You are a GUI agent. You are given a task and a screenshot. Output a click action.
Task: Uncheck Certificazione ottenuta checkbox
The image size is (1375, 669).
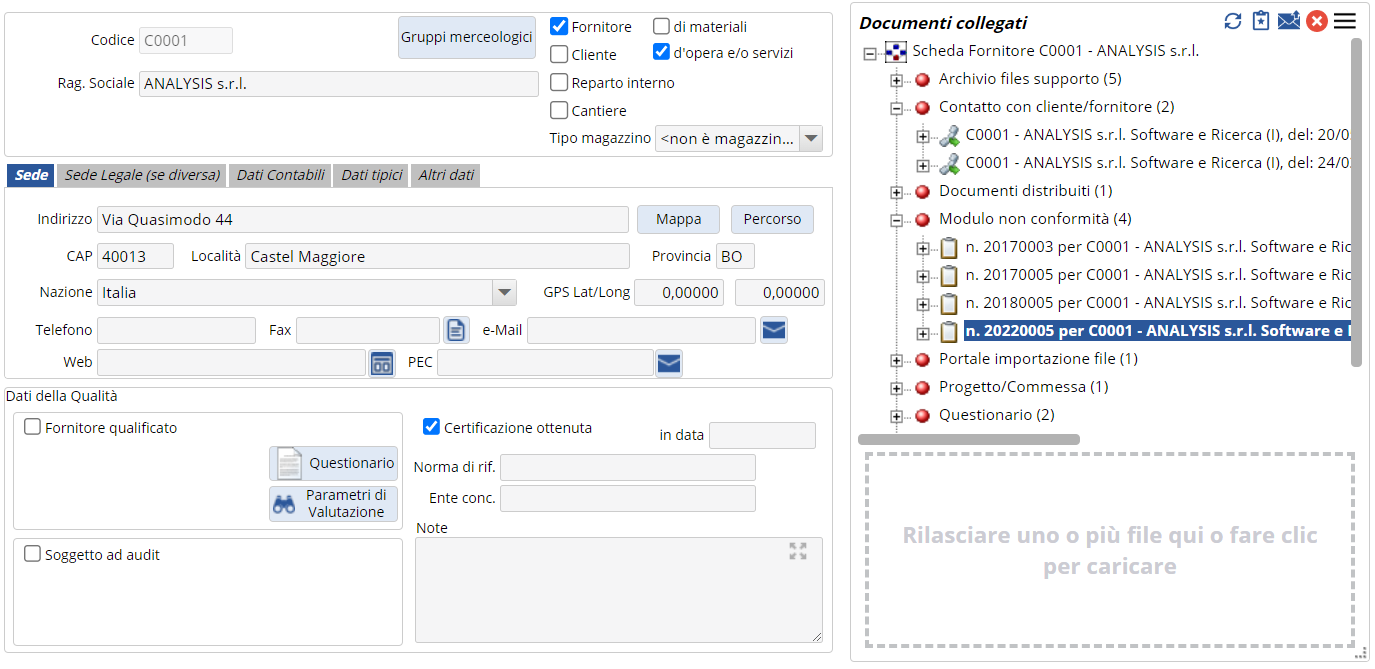432,427
